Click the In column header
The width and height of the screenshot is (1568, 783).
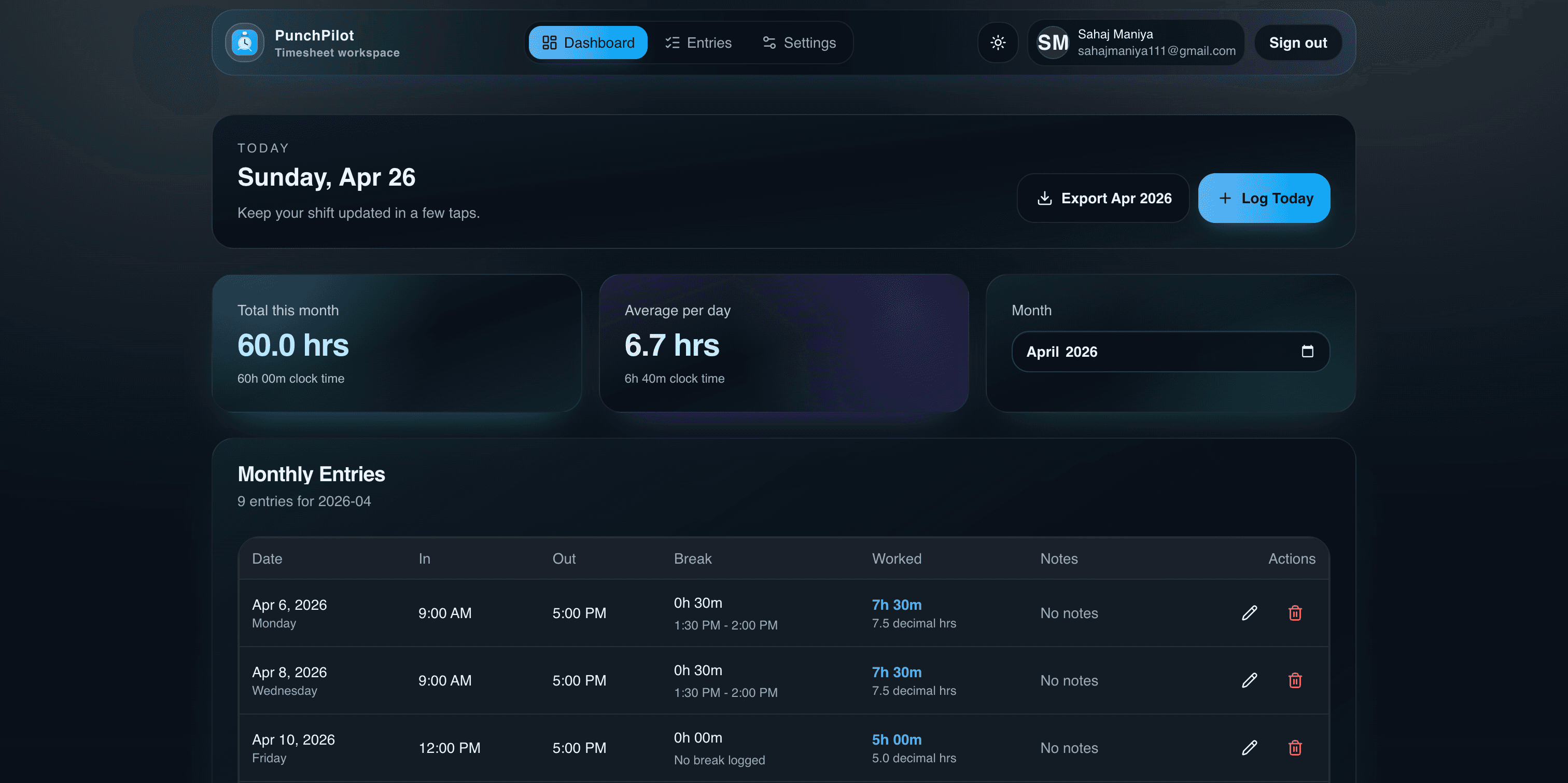[x=424, y=559]
